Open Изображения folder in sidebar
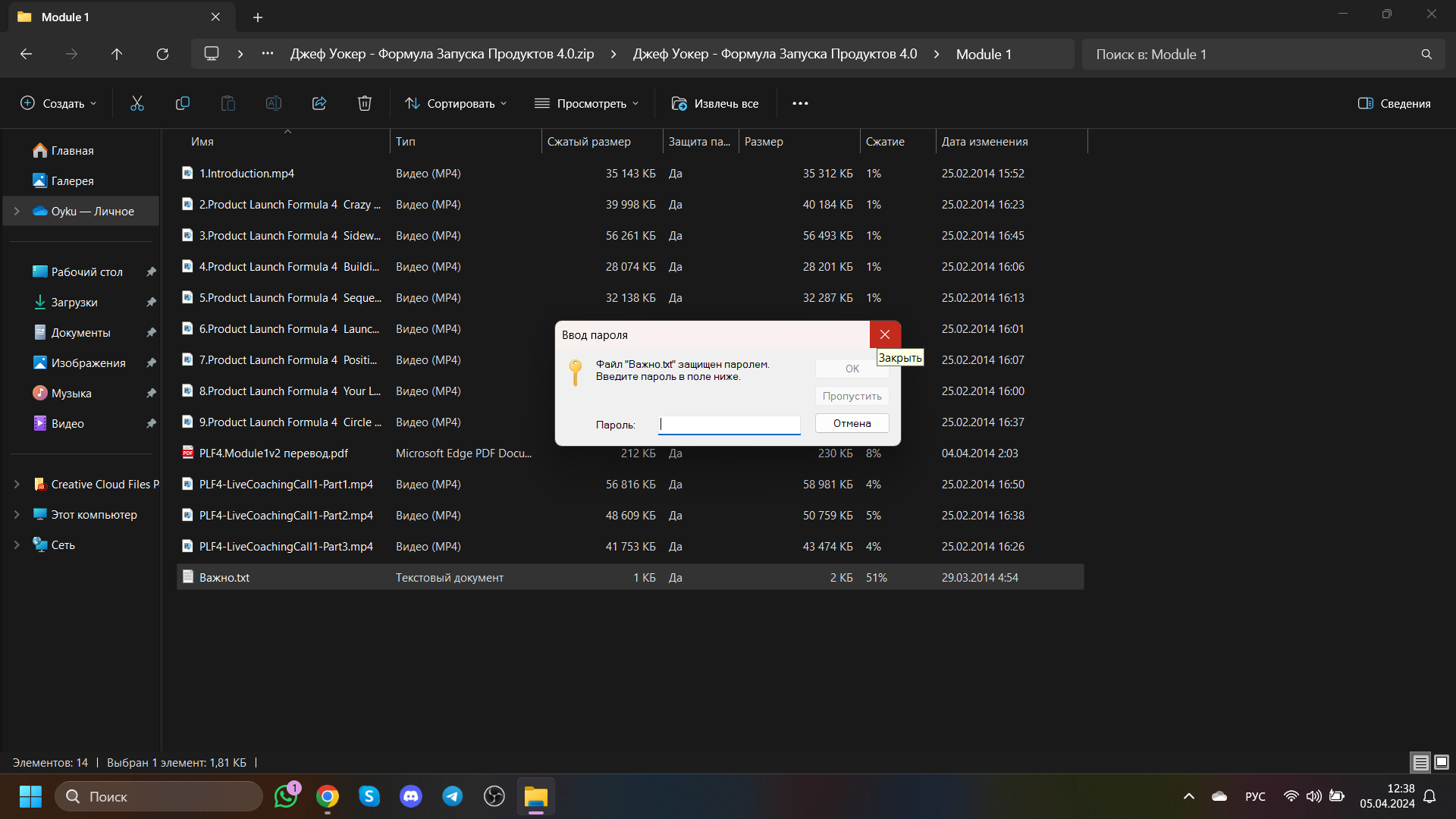The image size is (1456, 819). [88, 363]
